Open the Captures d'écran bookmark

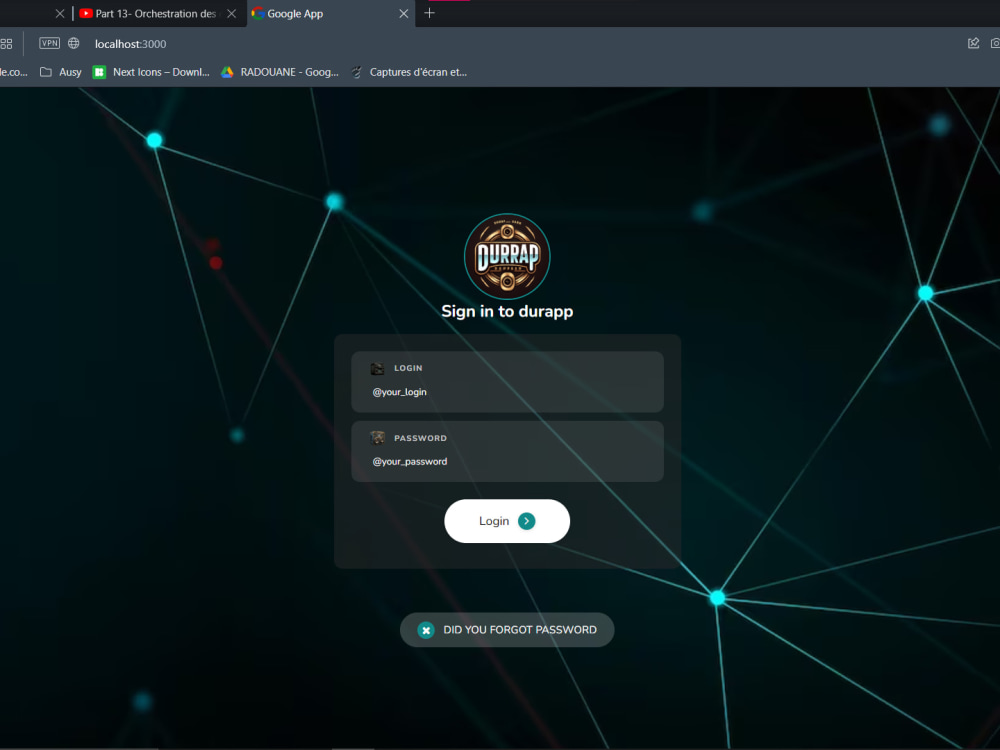point(409,72)
